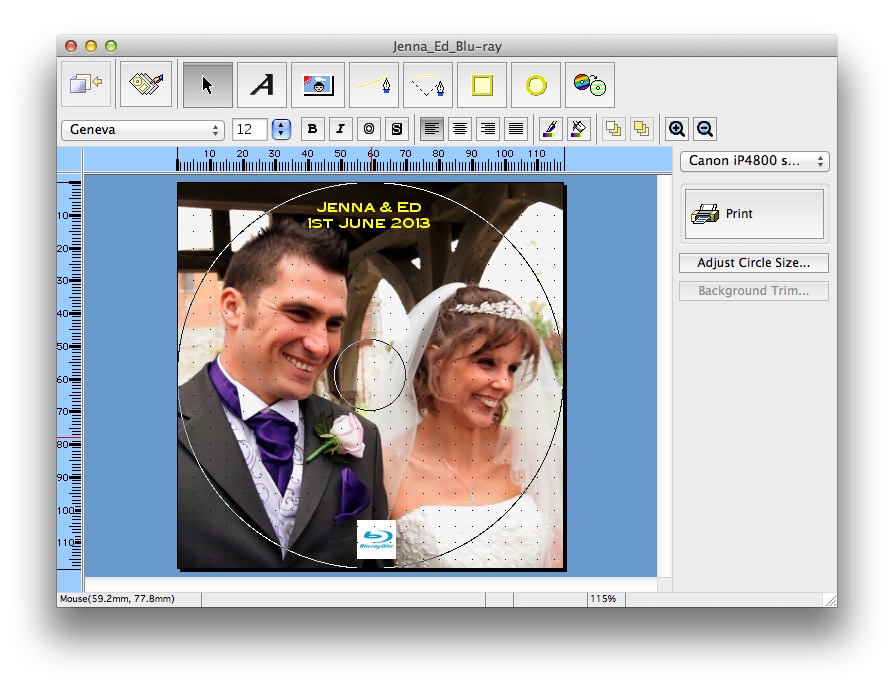Open the Canon iP4800 printer dropdown
Viewport: 894px width, 686px height.
coord(754,161)
